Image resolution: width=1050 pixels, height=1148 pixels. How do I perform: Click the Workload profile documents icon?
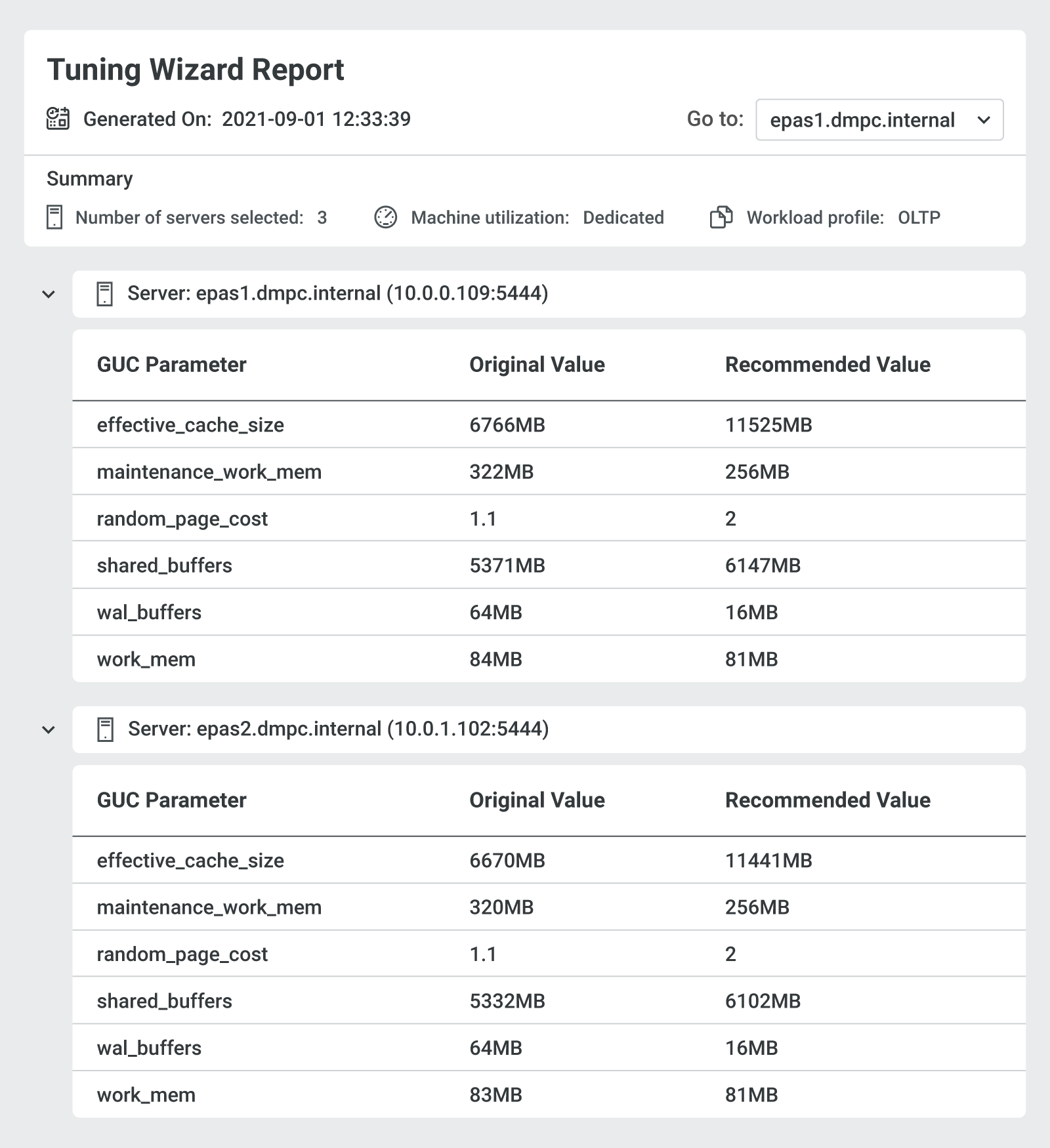721,217
